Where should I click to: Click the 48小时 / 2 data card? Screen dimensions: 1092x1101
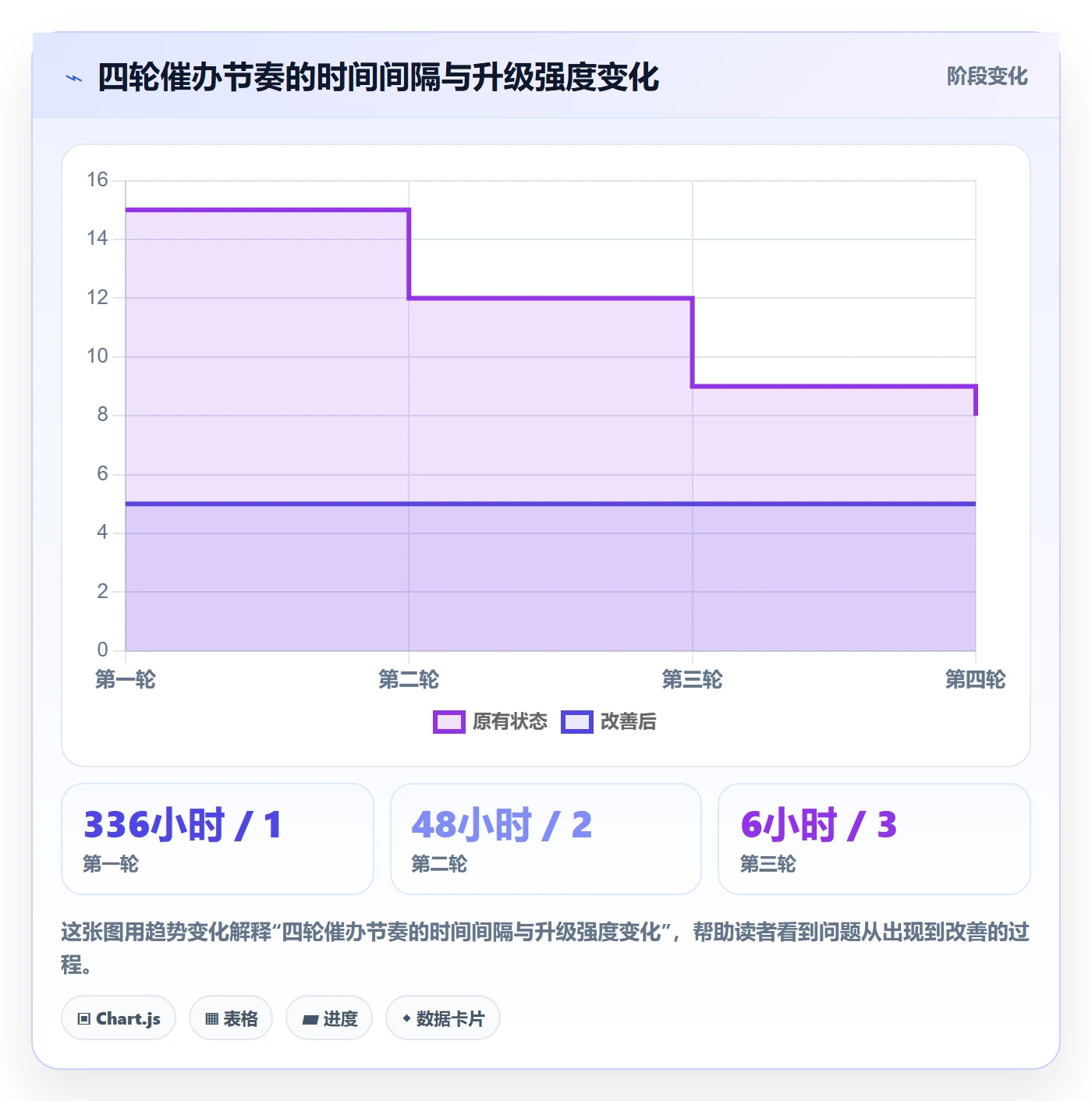pyautogui.click(x=546, y=839)
